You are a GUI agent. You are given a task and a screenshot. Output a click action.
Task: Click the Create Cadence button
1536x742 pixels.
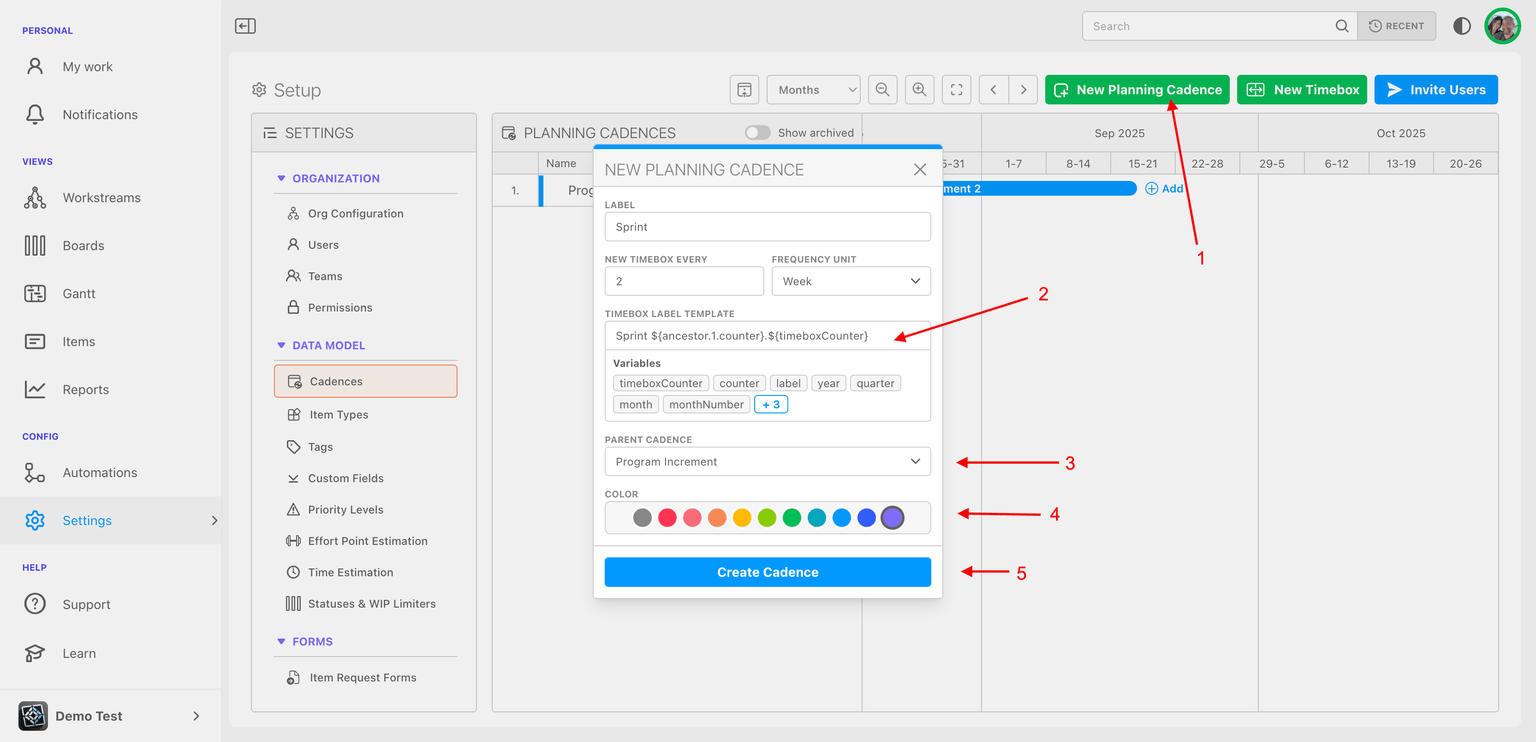[767, 572]
